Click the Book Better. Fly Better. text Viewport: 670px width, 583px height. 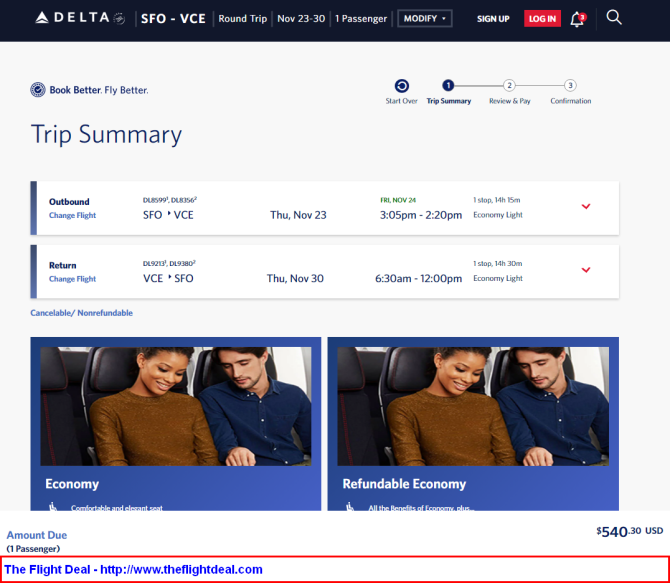[x=99, y=90]
